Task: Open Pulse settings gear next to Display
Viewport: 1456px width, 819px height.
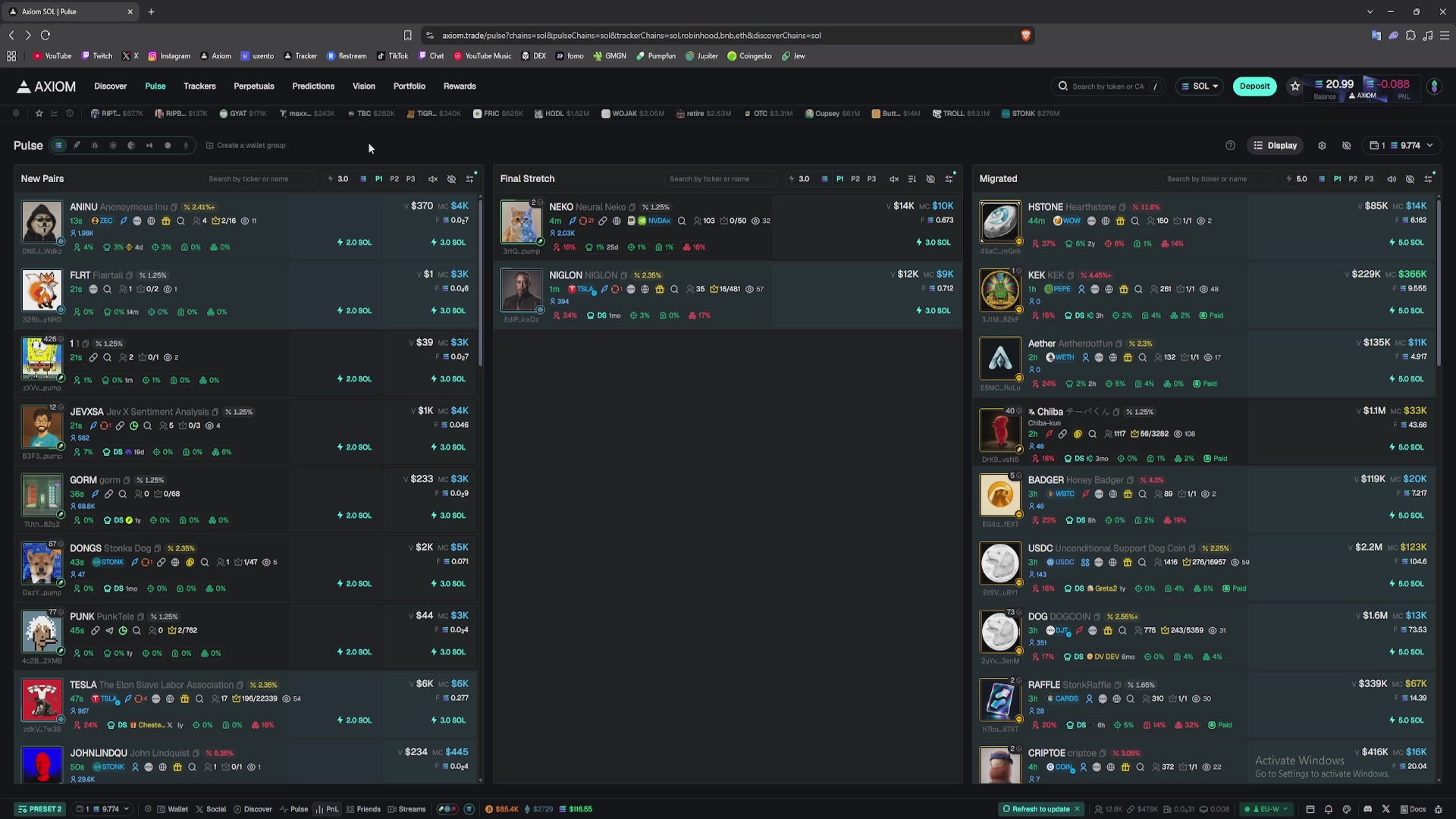Action: click(1322, 146)
